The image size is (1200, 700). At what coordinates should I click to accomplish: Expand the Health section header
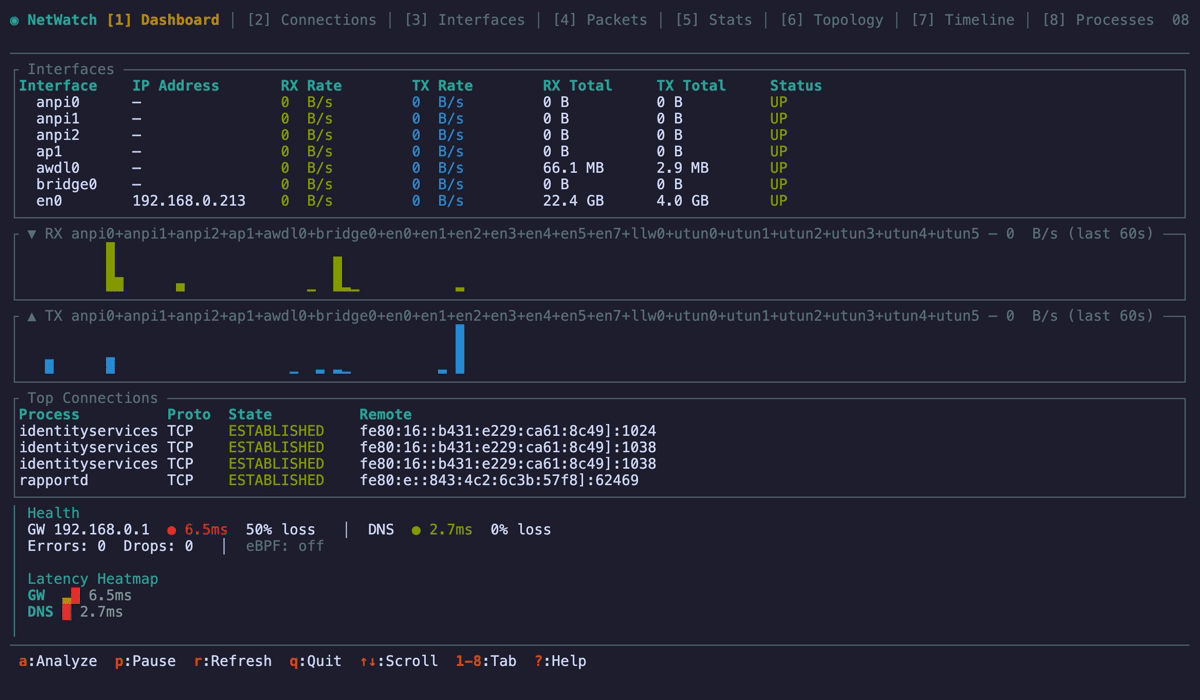[54, 513]
